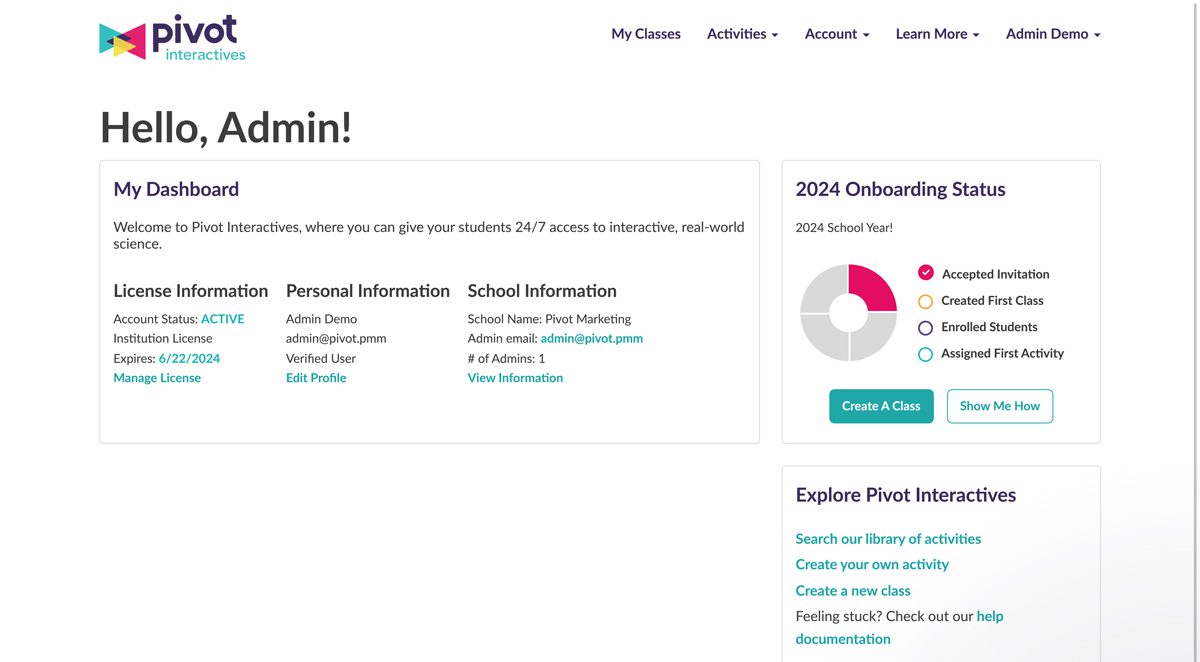Viewport: 1200px width, 662px height.
Task: Open View Information for school
Action: coord(515,378)
